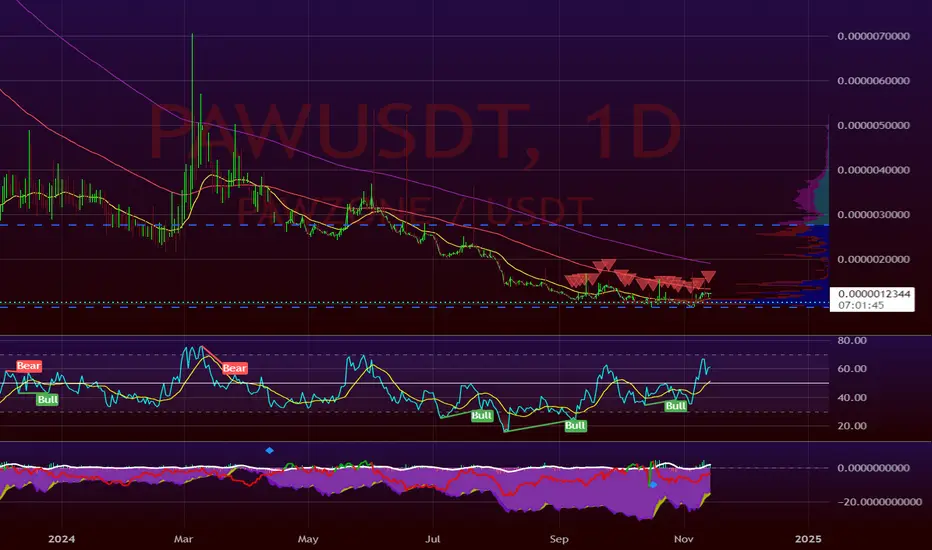
Task: Select the Bear divergence label after March peak
Action: [x=235, y=368]
